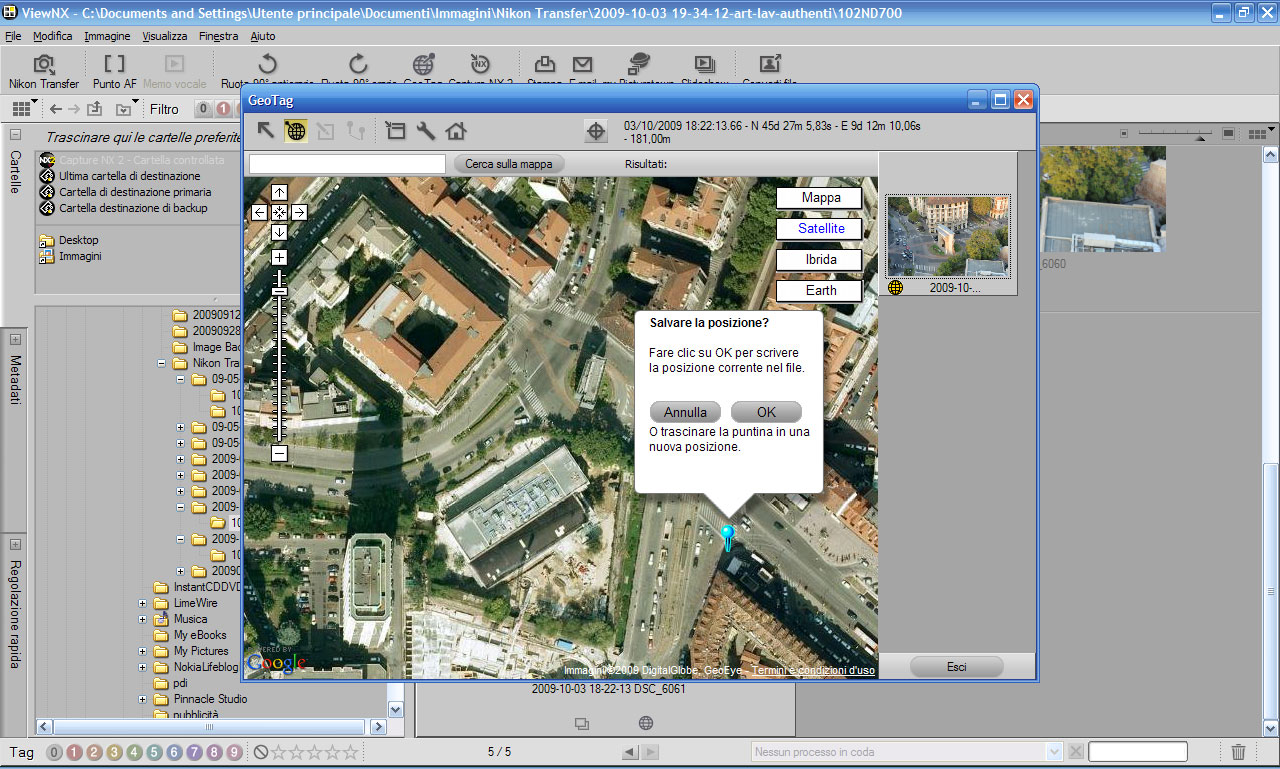Image resolution: width=1280 pixels, height=769 pixels.
Task: Toggle the globe position tool in GeoTag
Action: tap(296, 130)
